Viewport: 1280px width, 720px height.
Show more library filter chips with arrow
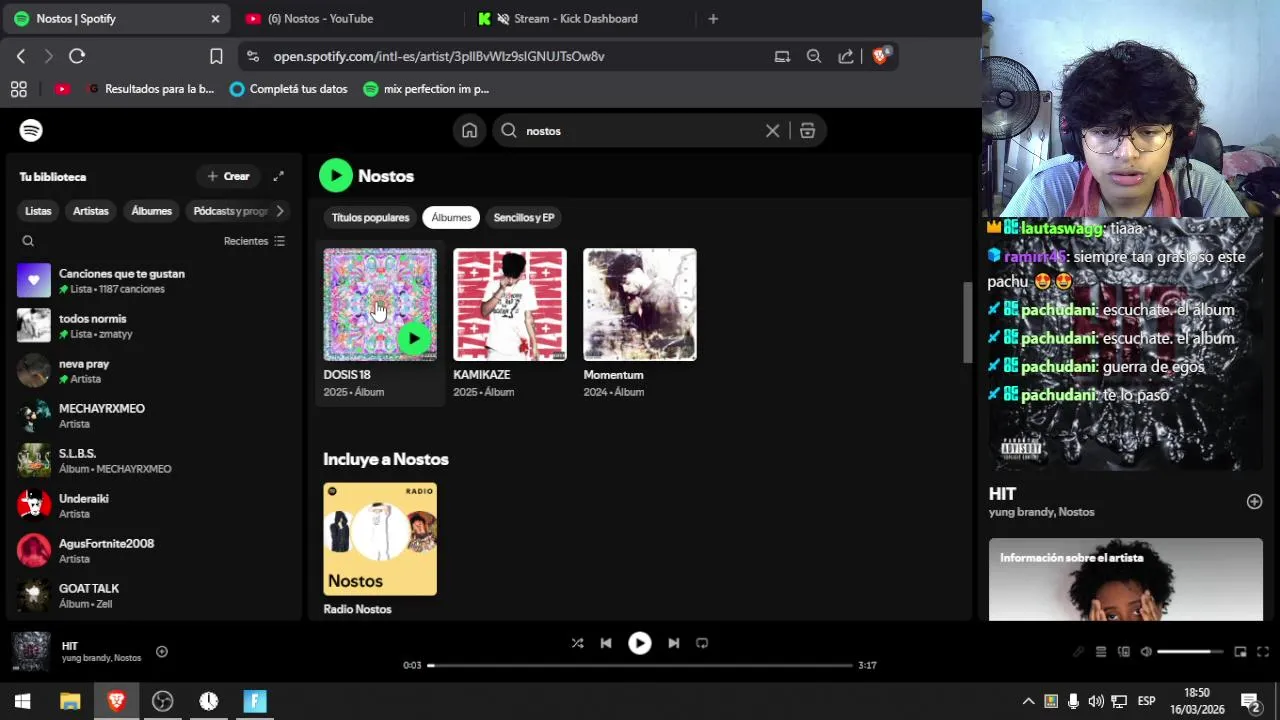280,211
